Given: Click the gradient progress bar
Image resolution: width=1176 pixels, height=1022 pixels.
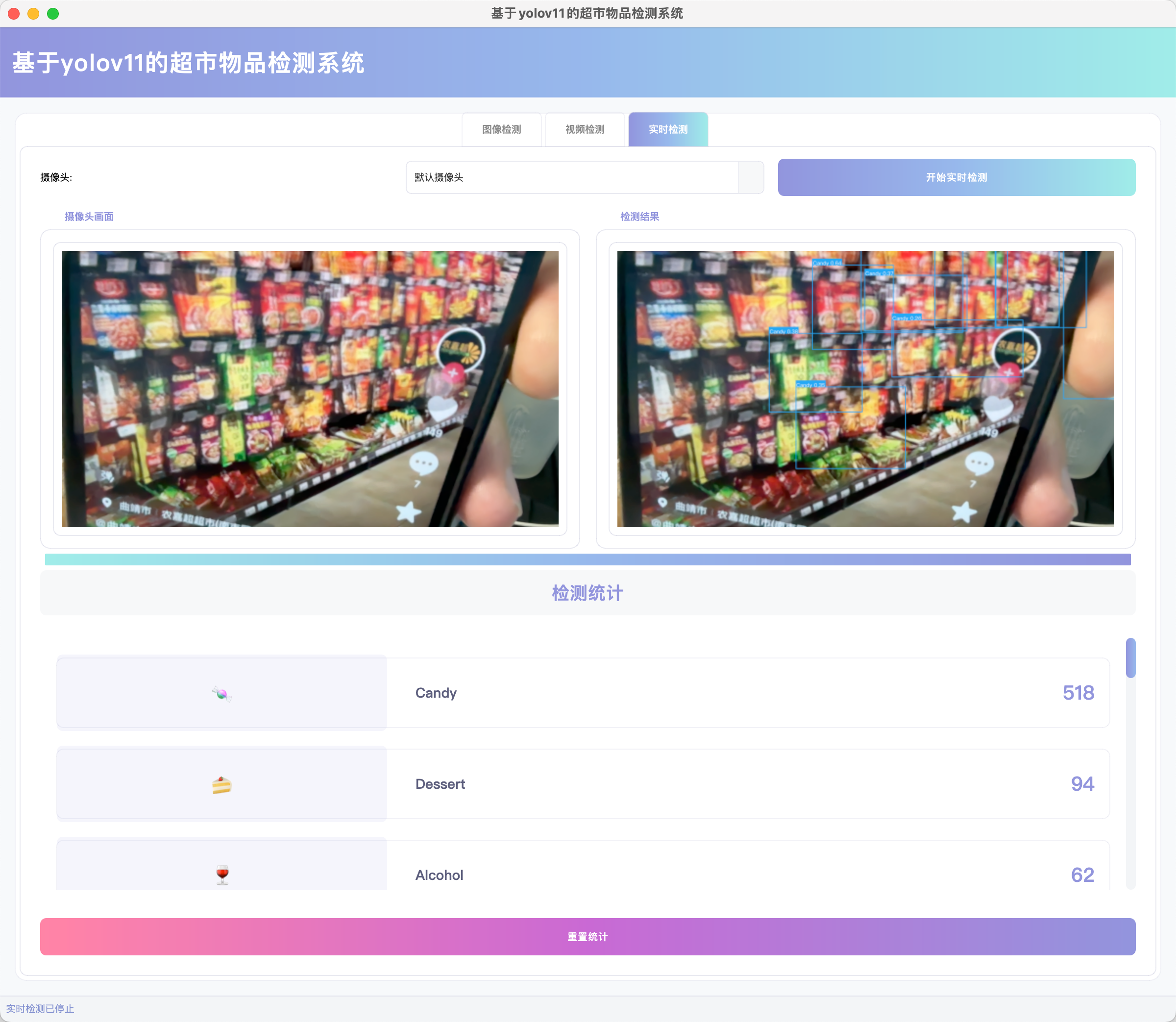Looking at the screenshot, I should tap(588, 560).
